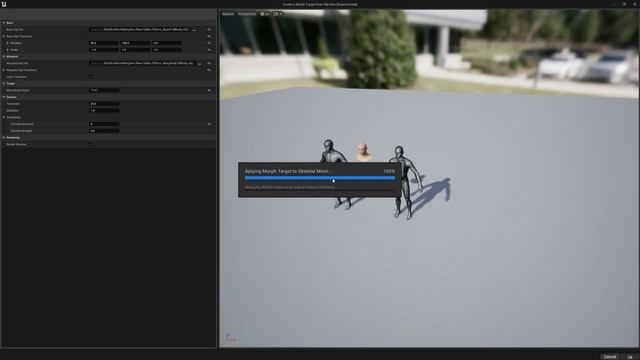
Task: Collapse the Base Obj Transform group
Action: click(x=4, y=36)
